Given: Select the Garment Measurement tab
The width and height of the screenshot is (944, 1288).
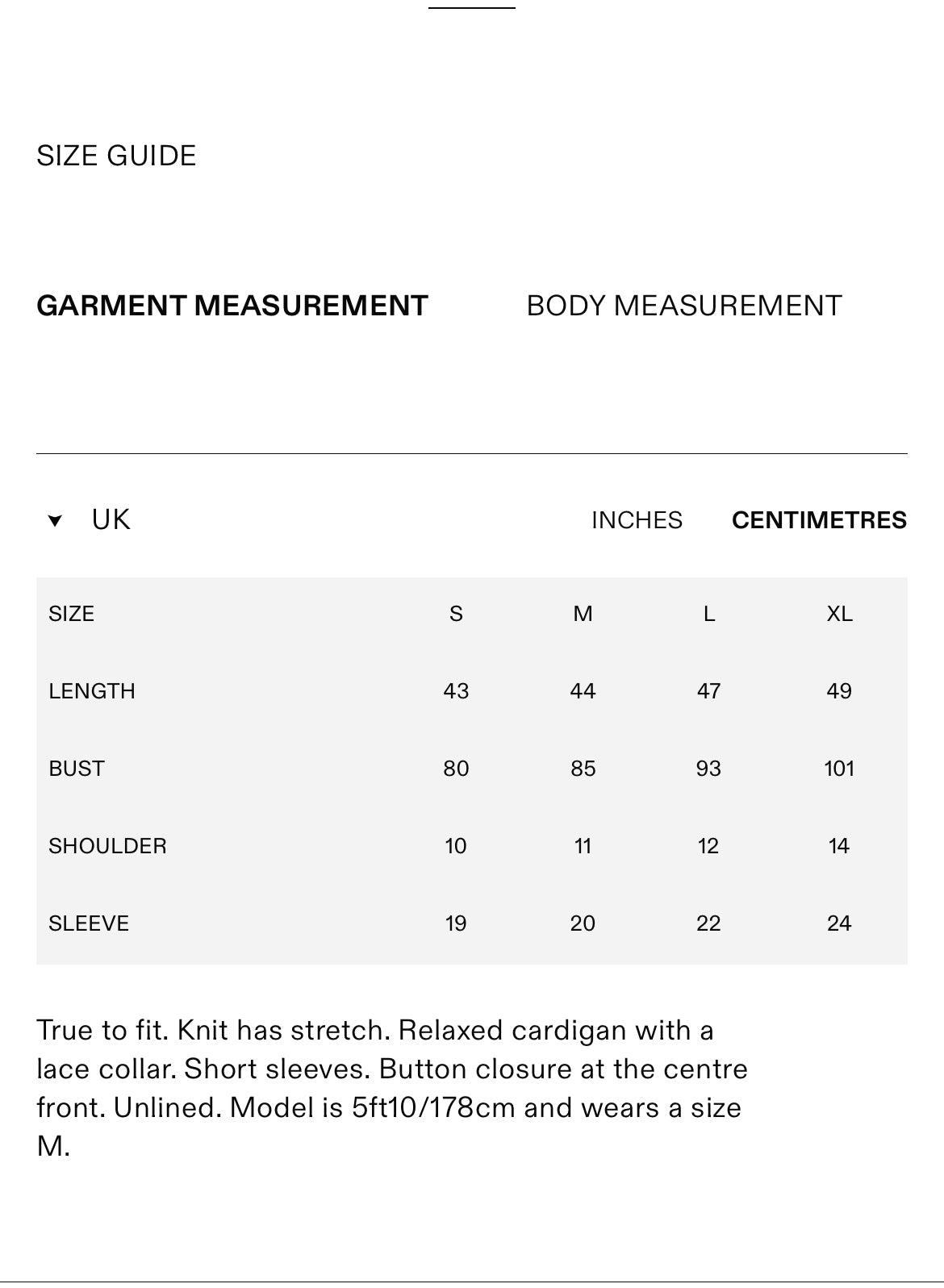Looking at the screenshot, I should click(232, 306).
